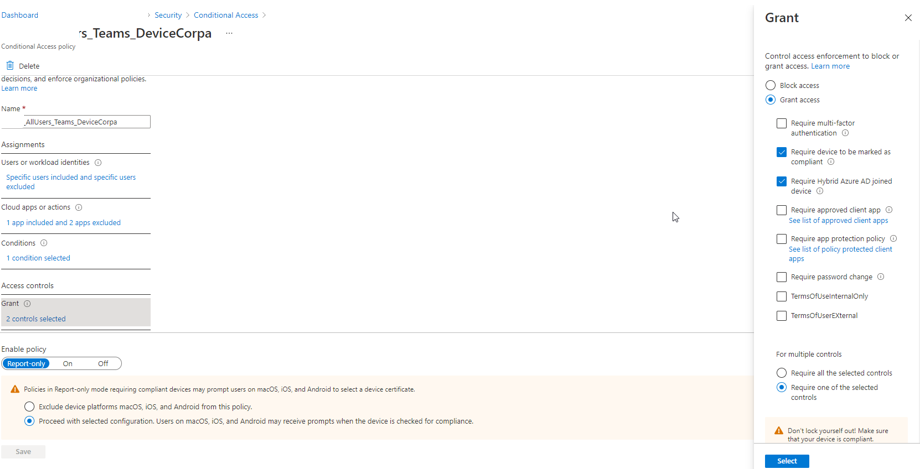Select Require all the selected controls
Viewport: 924px width, 474px height.
(x=781, y=373)
